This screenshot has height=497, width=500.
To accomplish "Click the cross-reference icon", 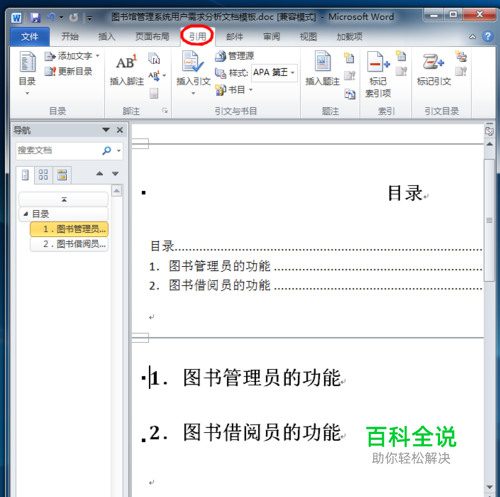I will click(349, 94).
